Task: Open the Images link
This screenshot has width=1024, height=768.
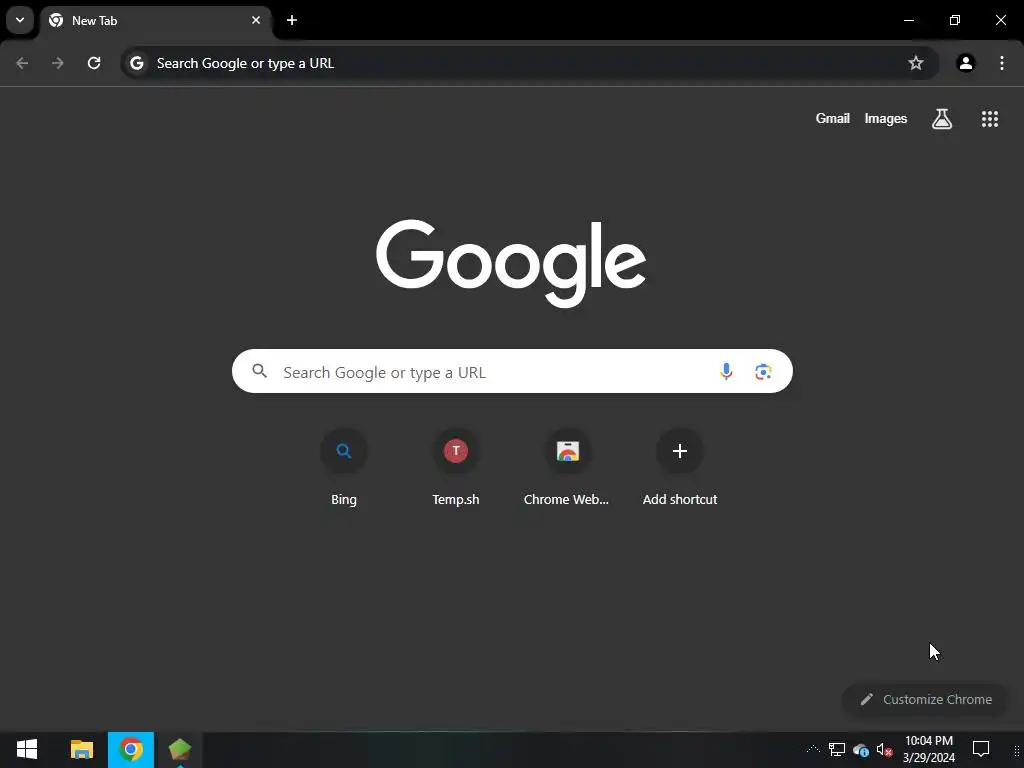Action: pyautogui.click(x=886, y=118)
